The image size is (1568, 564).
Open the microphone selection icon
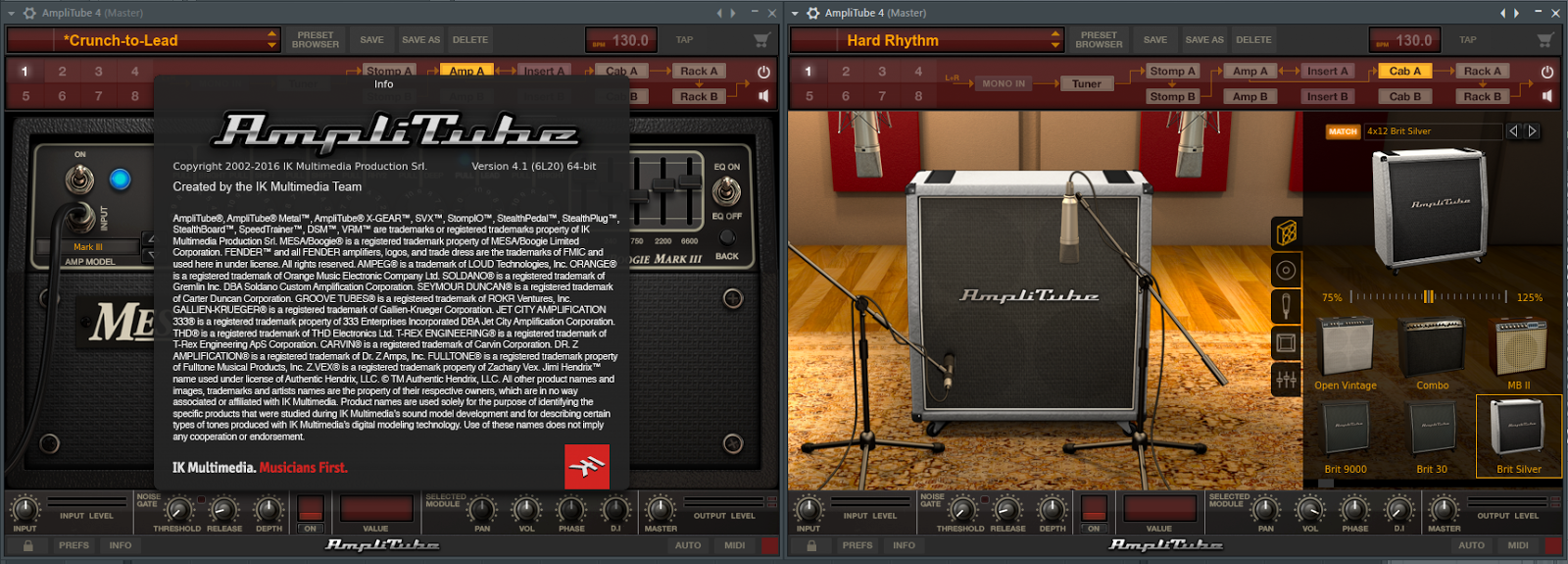(x=1286, y=306)
